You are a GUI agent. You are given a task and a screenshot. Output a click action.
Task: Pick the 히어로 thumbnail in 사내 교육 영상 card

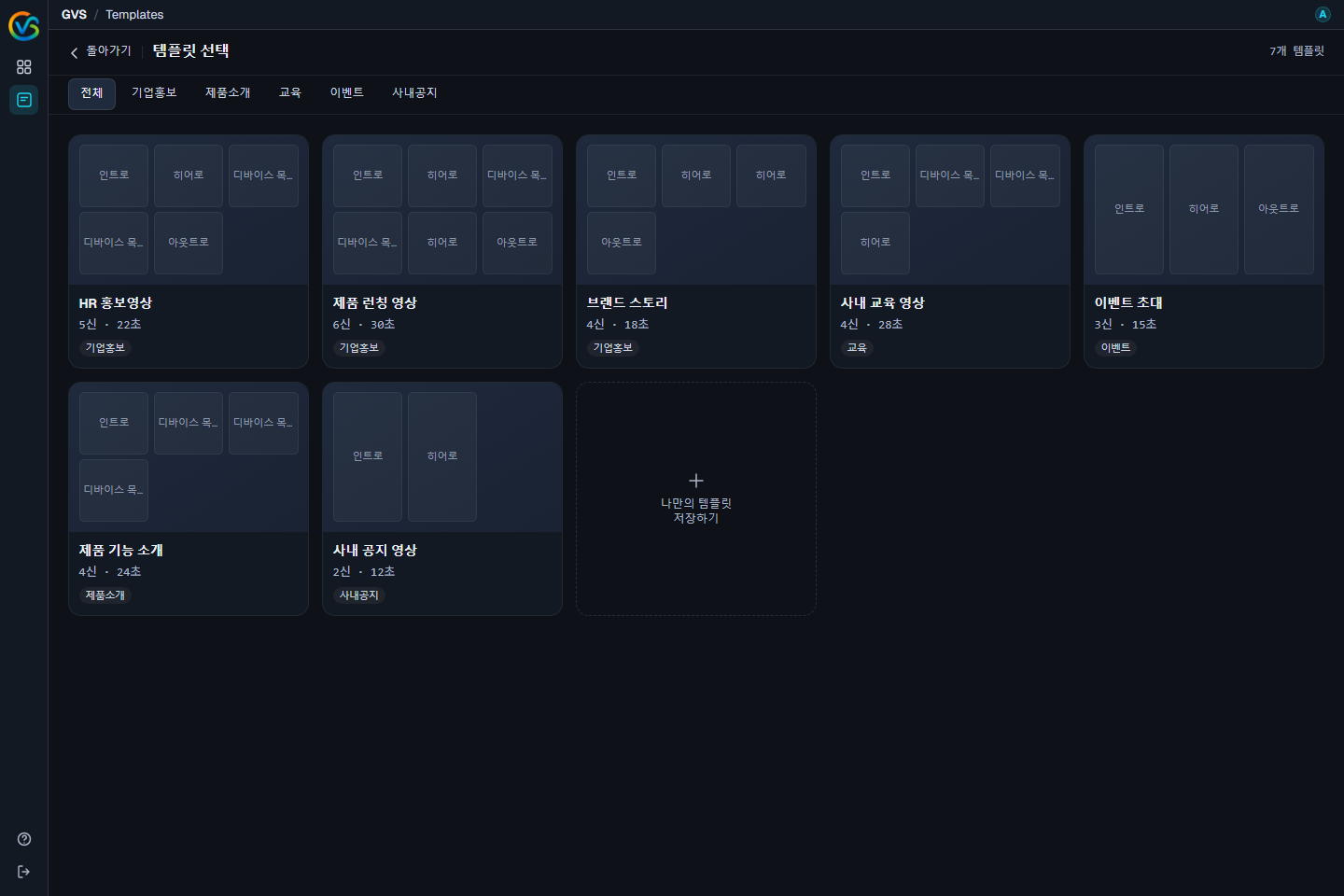pyautogui.click(x=875, y=243)
